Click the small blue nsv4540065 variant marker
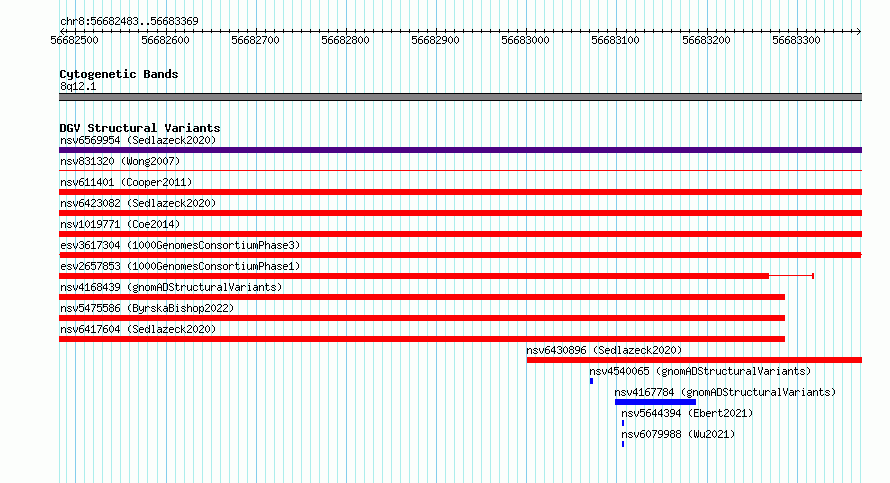 click(x=591, y=381)
